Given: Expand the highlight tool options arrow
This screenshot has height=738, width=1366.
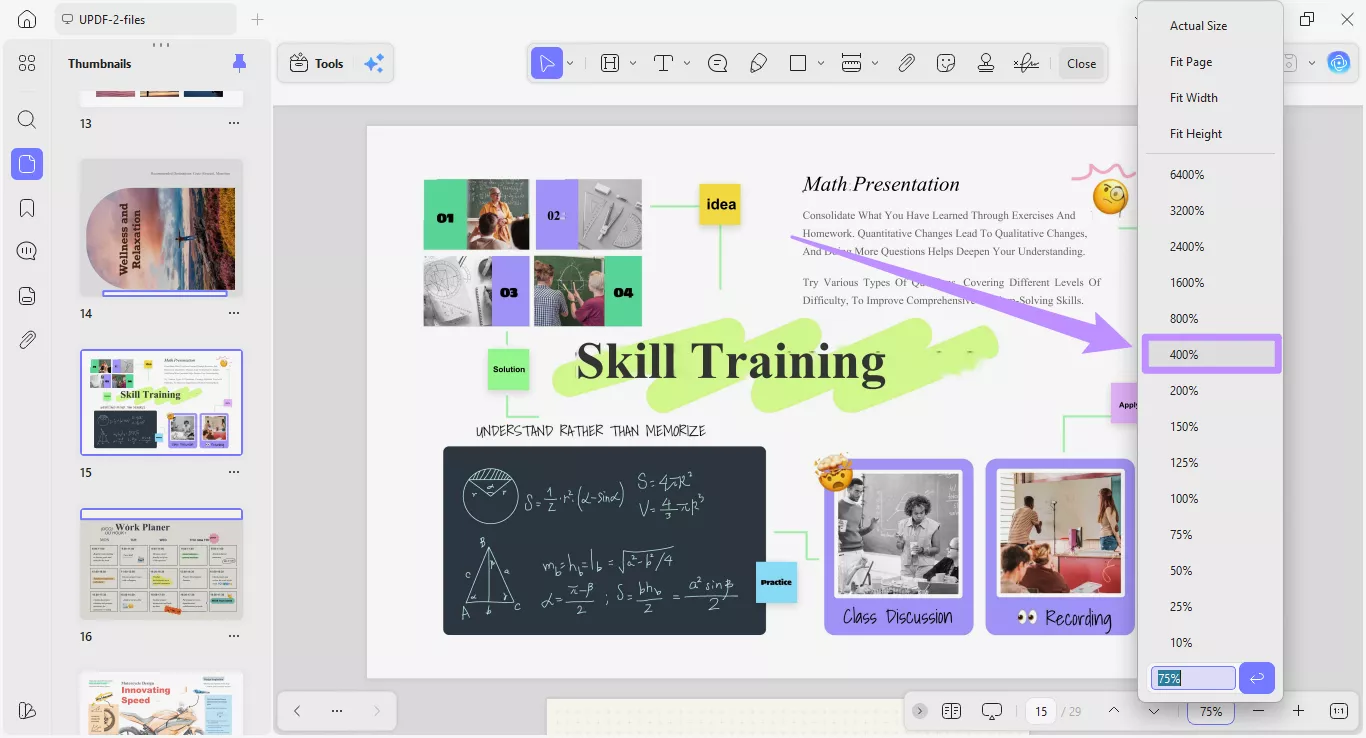Looking at the screenshot, I should 633,63.
